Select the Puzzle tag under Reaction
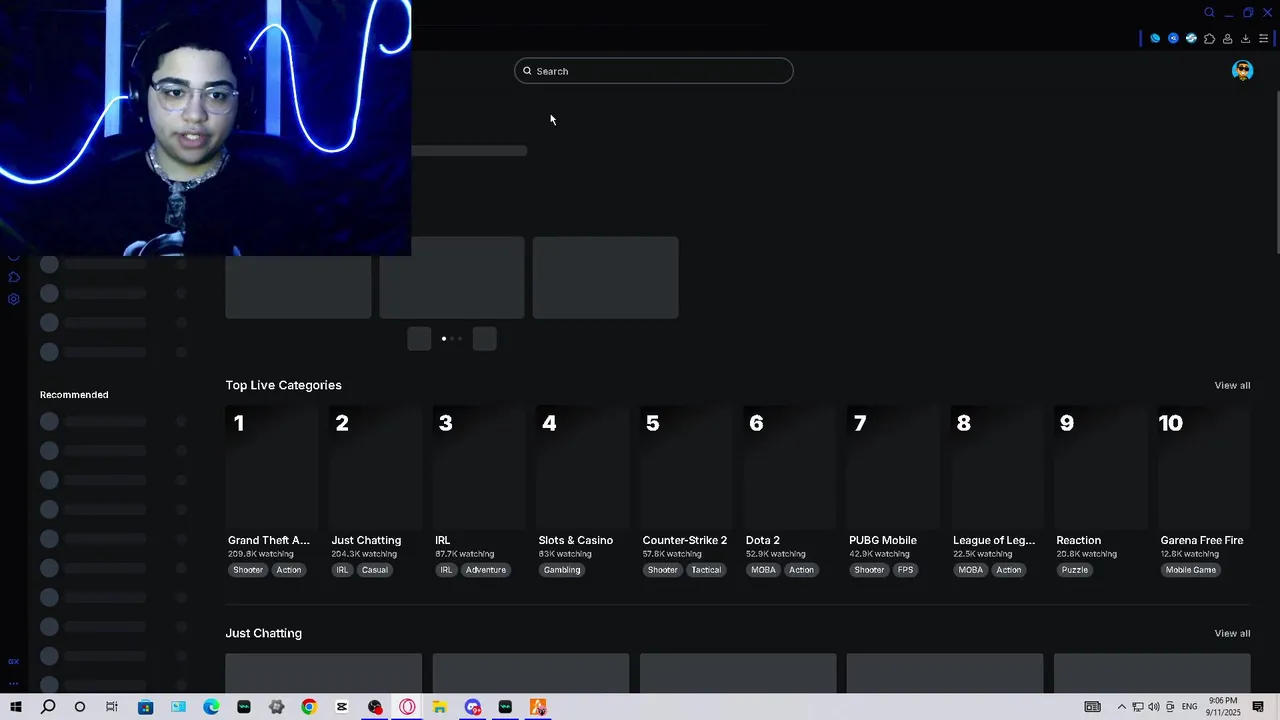Image resolution: width=1280 pixels, height=720 pixels. pyautogui.click(x=1075, y=570)
